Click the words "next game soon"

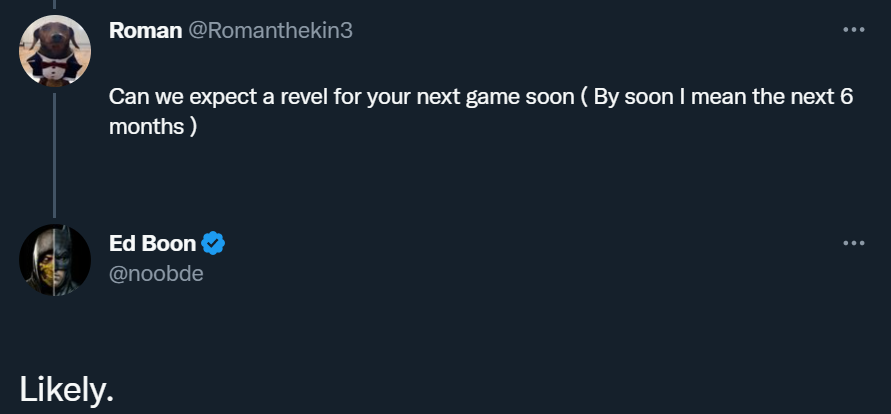(500, 99)
